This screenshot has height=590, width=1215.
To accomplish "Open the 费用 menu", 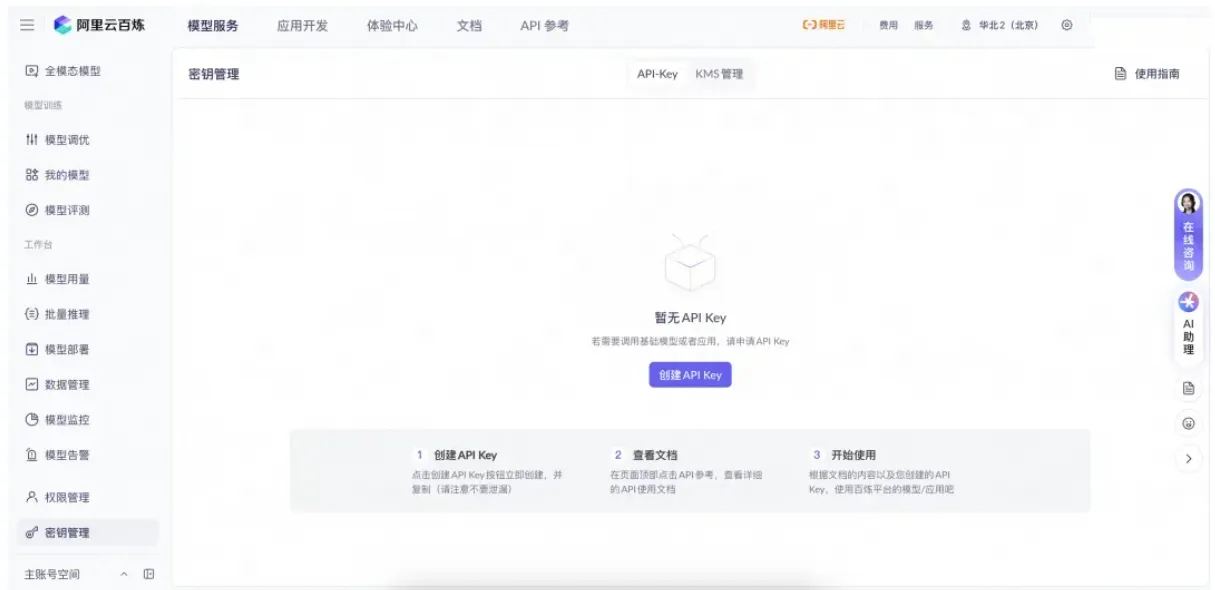I will (x=888, y=26).
